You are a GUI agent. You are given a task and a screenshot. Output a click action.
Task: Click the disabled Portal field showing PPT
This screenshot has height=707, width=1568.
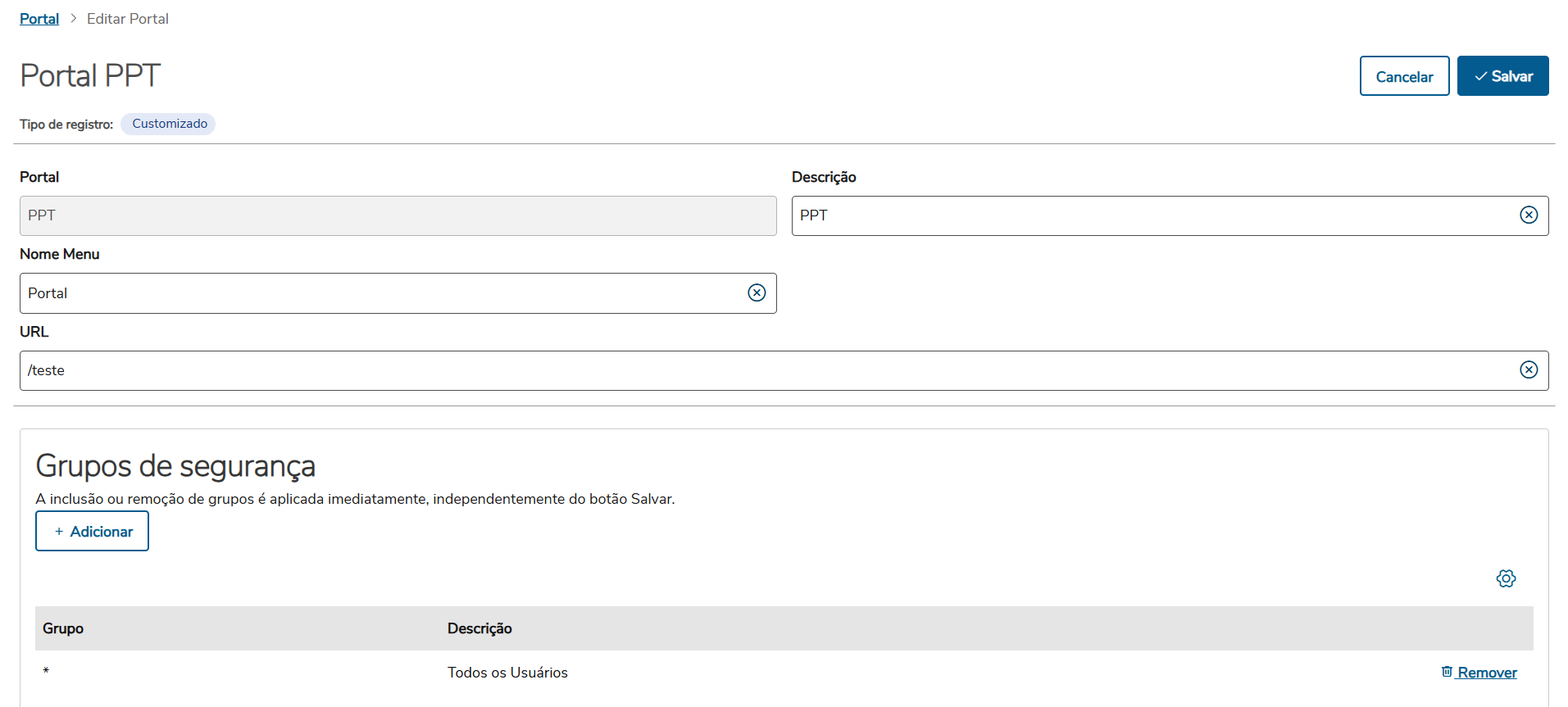[398, 215]
